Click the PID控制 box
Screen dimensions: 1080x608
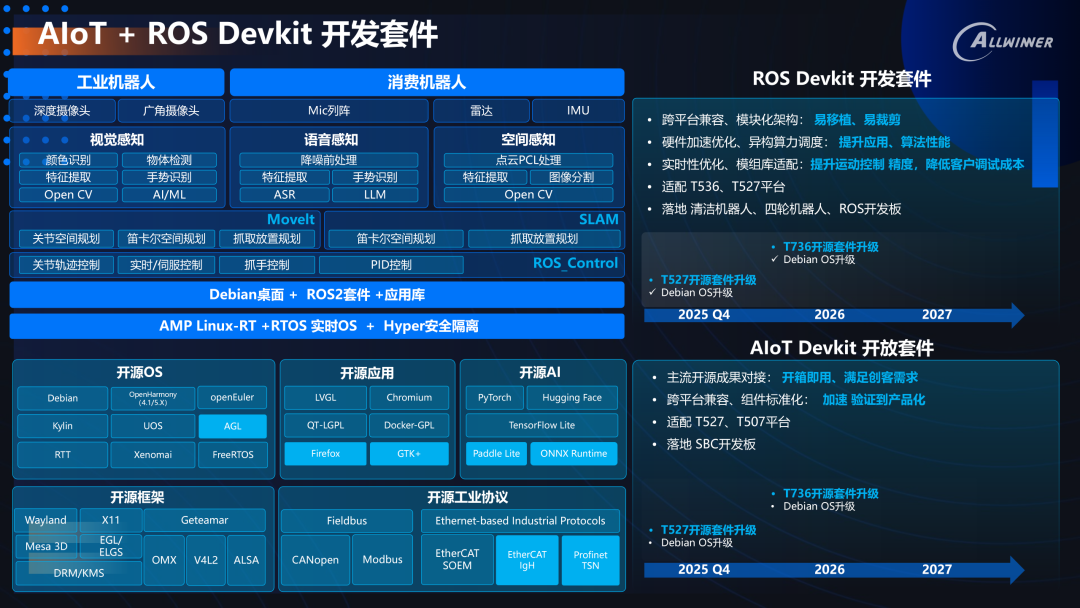391,265
